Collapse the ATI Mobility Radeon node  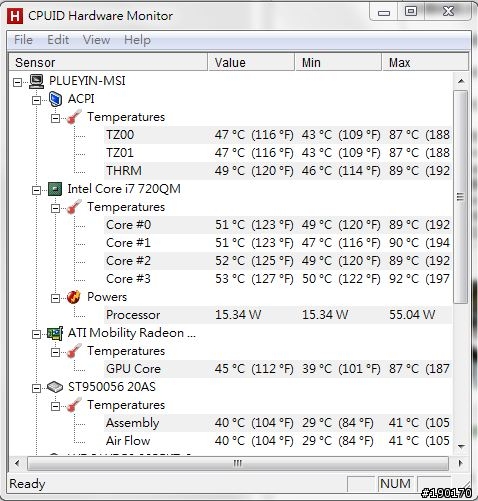pos(36,334)
